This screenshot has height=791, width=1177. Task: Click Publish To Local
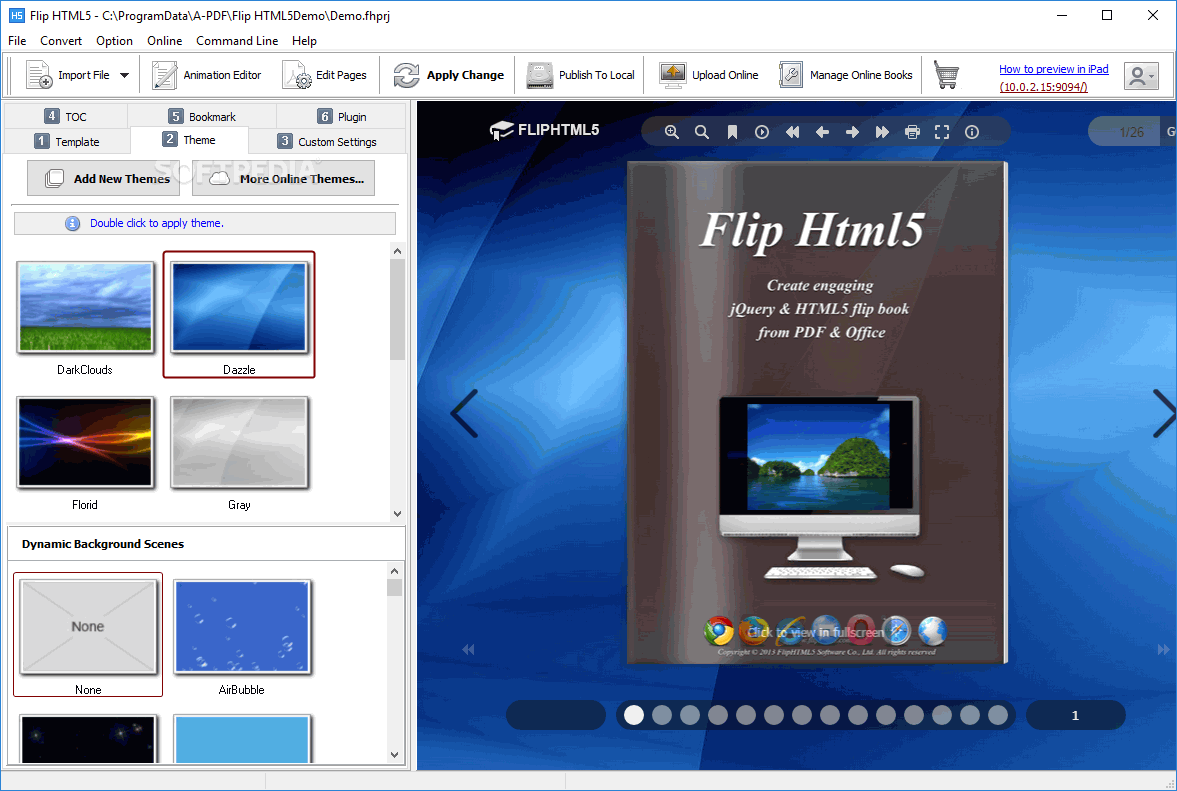click(x=580, y=75)
